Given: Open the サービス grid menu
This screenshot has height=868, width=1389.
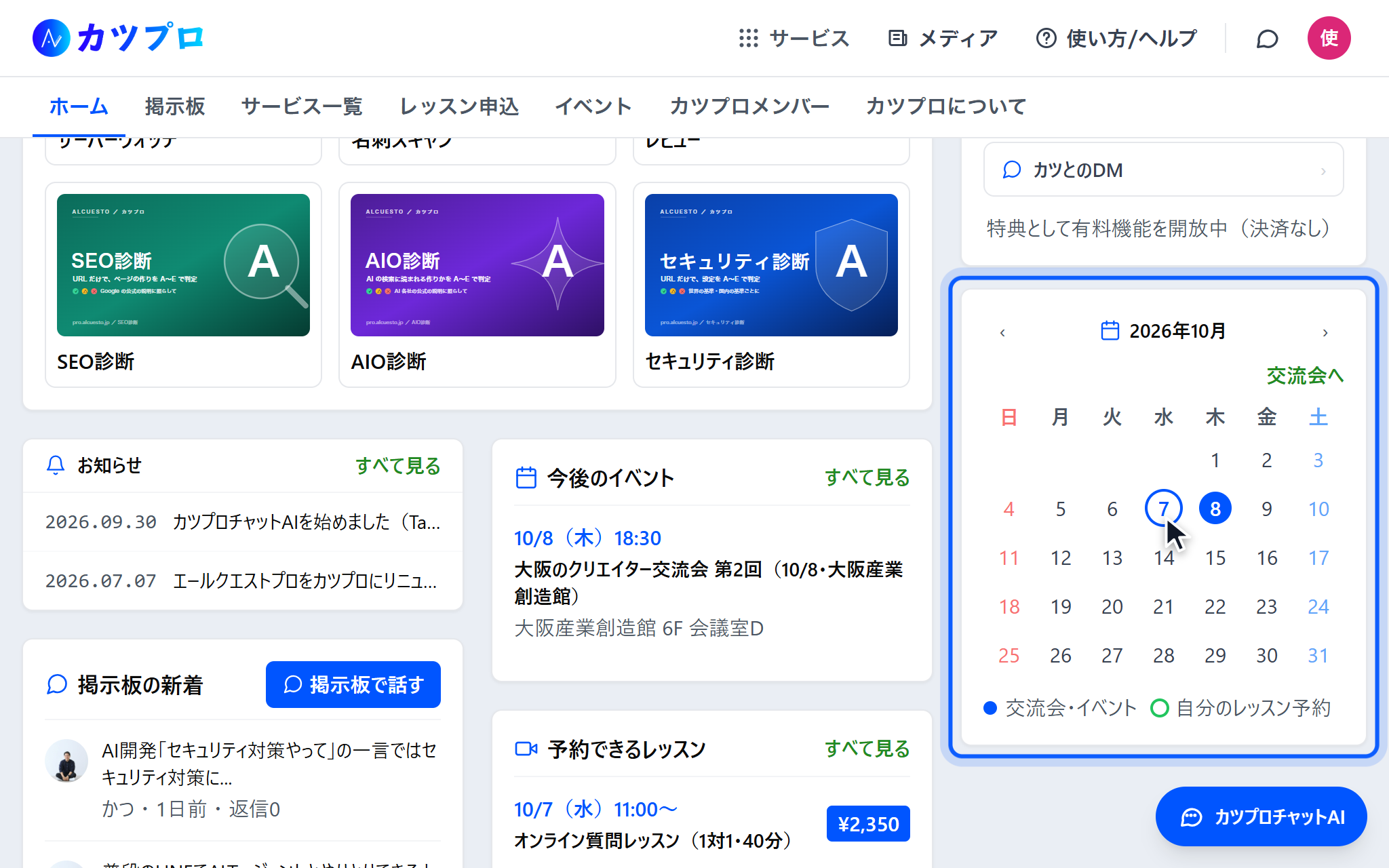Looking at the screenshot, I should coord(794,38).
